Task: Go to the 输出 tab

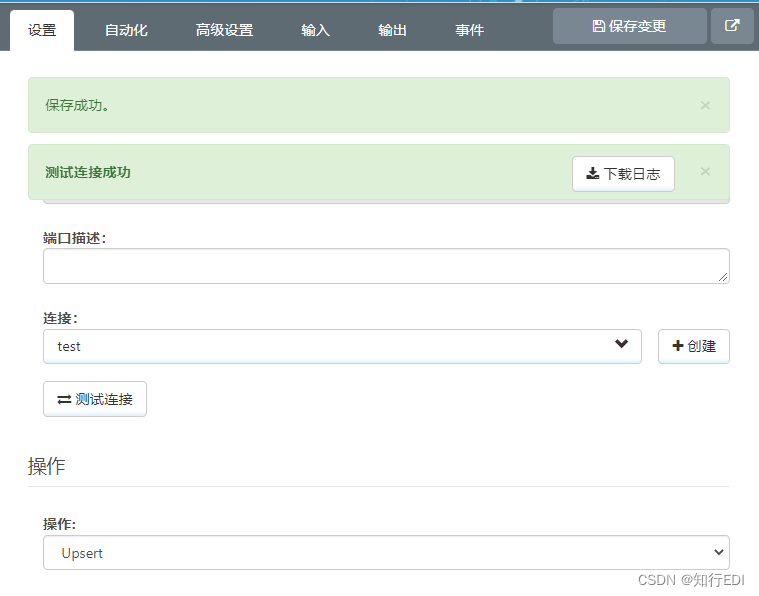Action: pos(392,30)
